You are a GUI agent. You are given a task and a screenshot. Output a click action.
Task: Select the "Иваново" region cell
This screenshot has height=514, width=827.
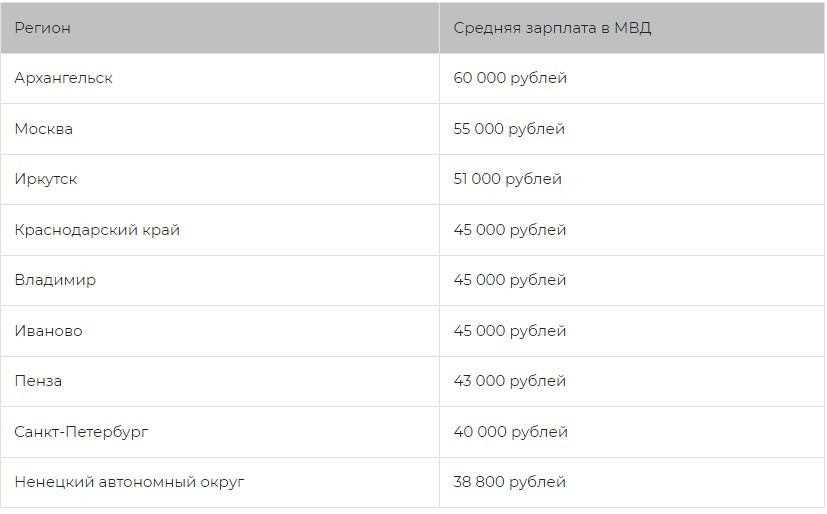48,331
